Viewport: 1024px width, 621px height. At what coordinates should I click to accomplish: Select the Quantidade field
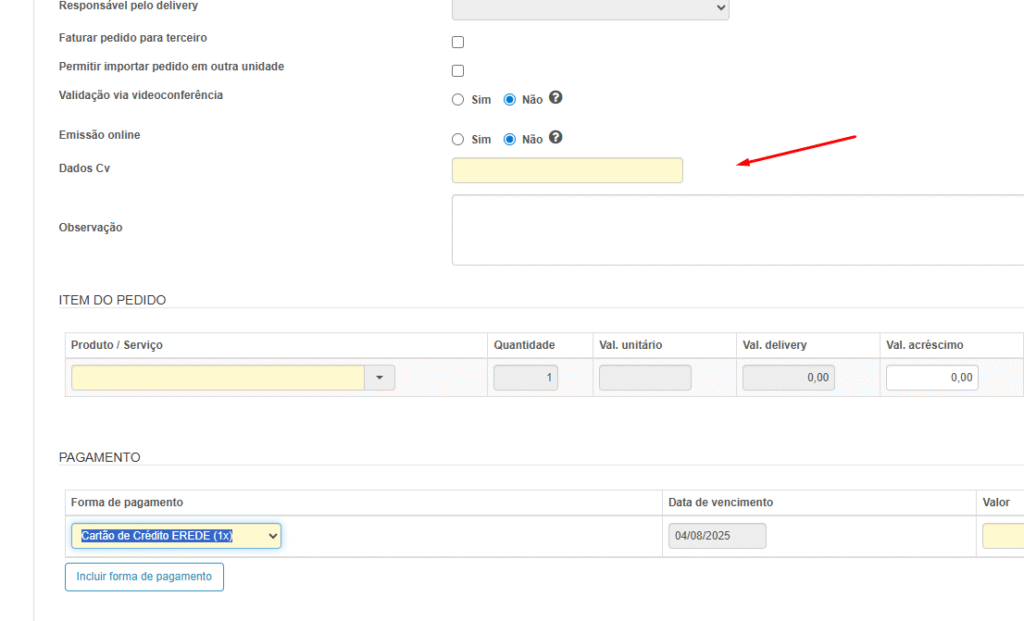(x=526, y=378)
